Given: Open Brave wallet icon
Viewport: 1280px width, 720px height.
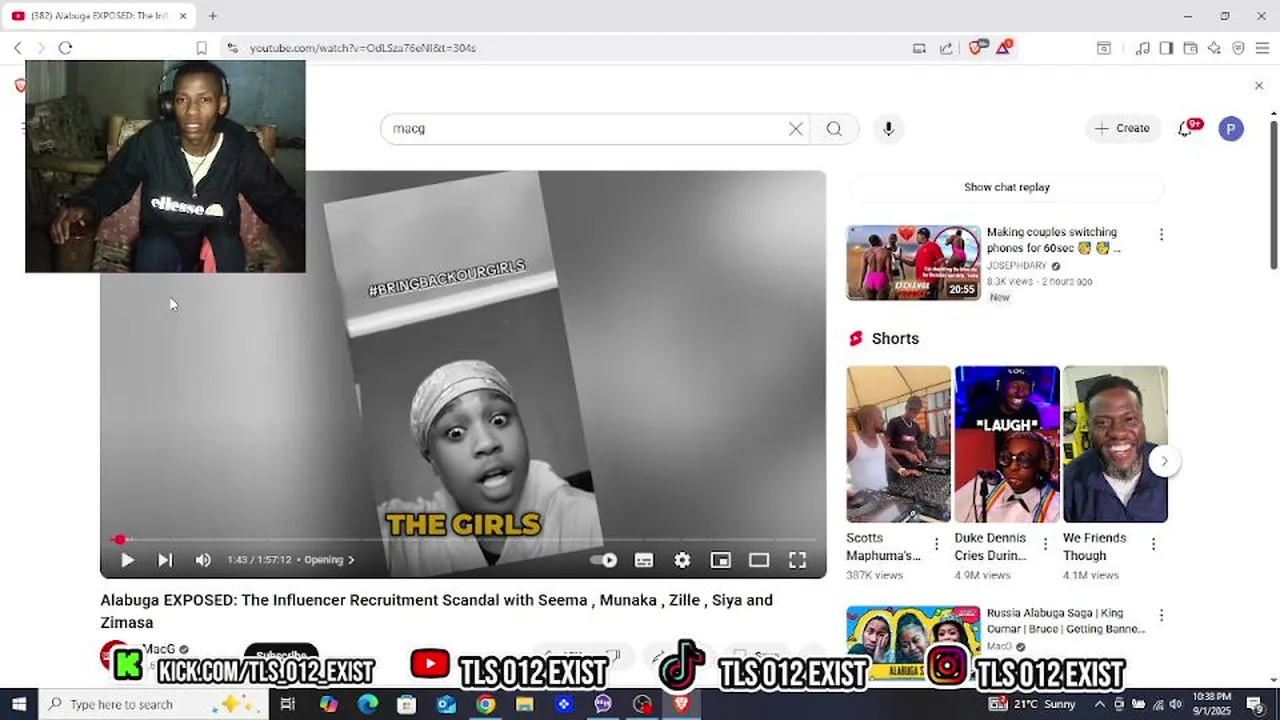Looking at the screenshot, I should point(1190,48).
